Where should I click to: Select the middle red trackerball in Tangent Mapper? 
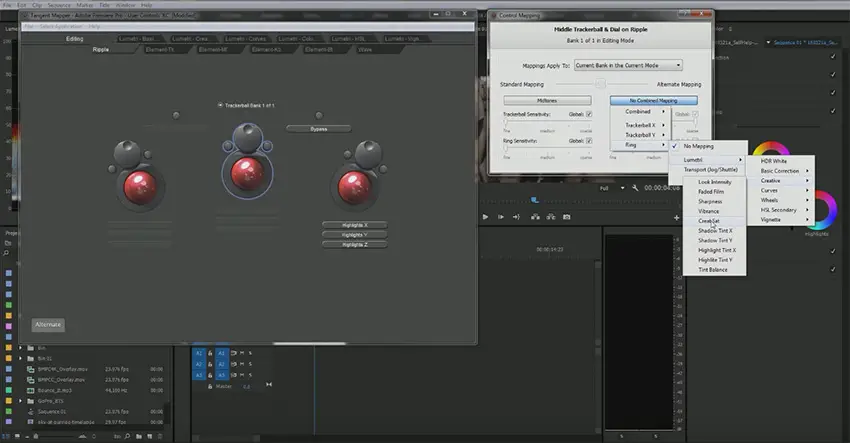[247, 173]
